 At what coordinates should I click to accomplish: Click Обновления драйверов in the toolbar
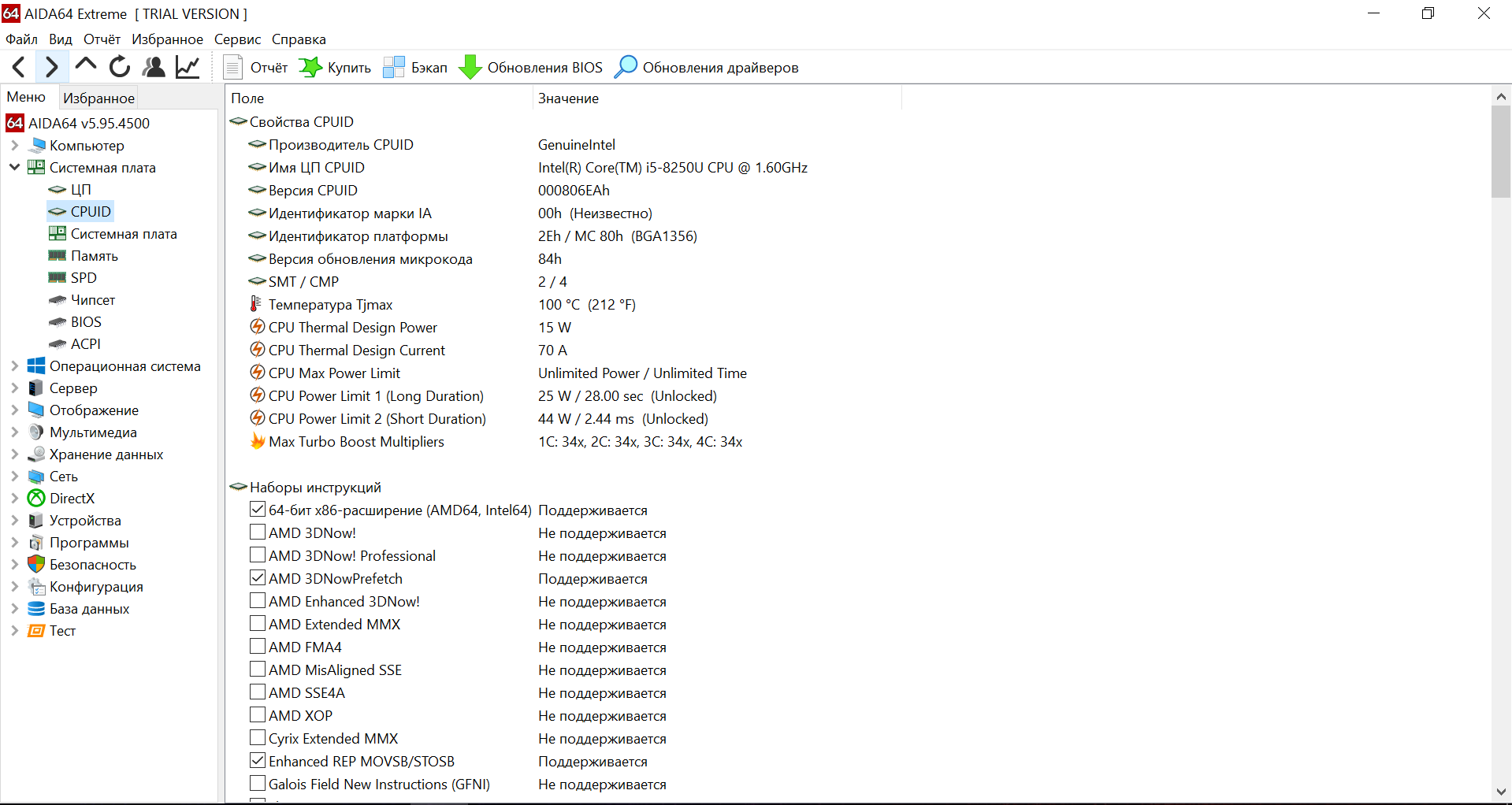coord(706,68)
